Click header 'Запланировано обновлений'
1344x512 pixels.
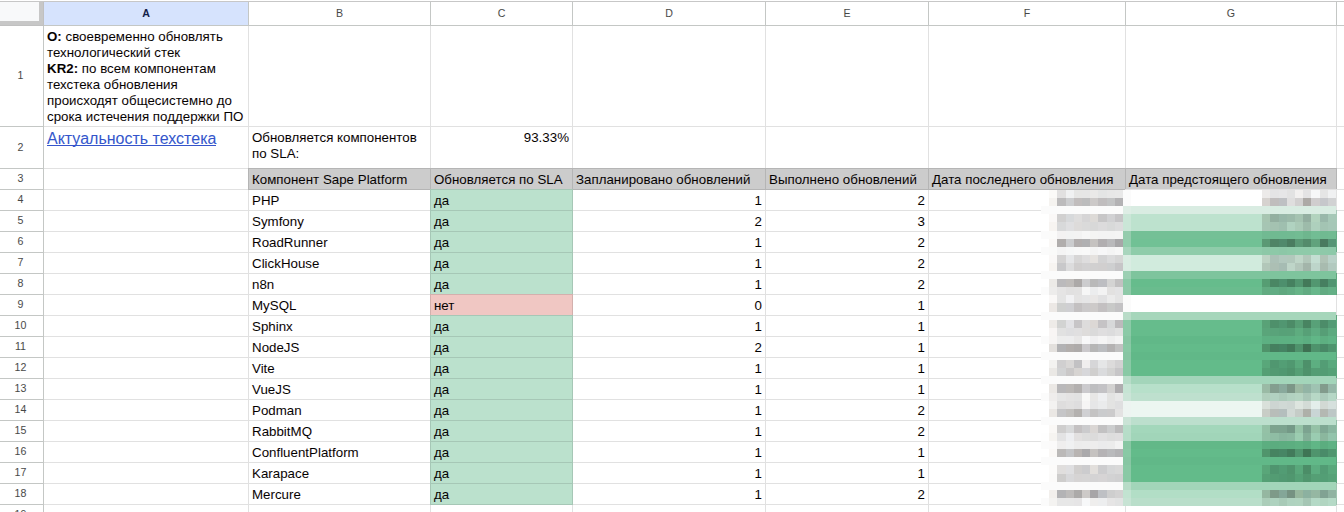point(669,179)
